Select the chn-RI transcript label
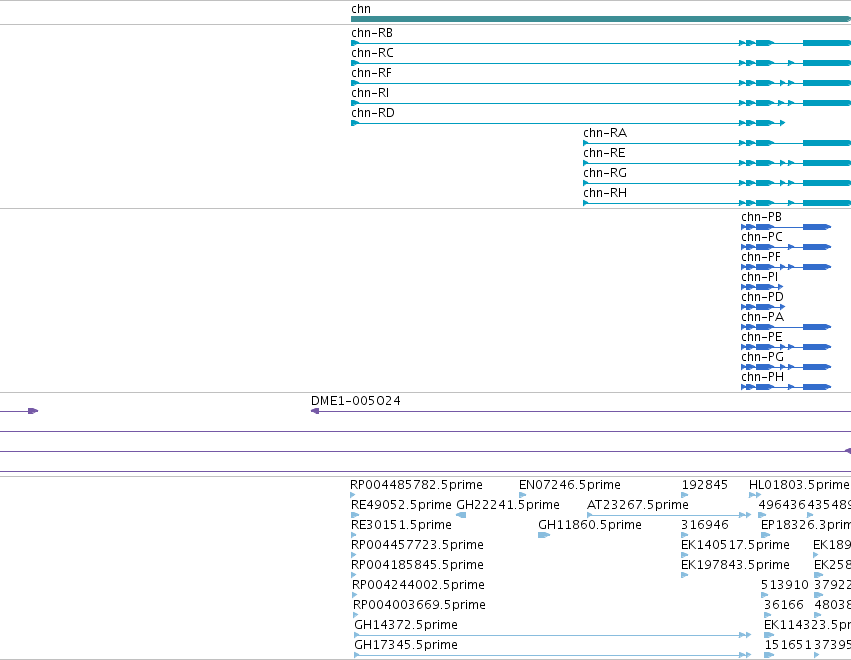 click(x=370, y=93)
